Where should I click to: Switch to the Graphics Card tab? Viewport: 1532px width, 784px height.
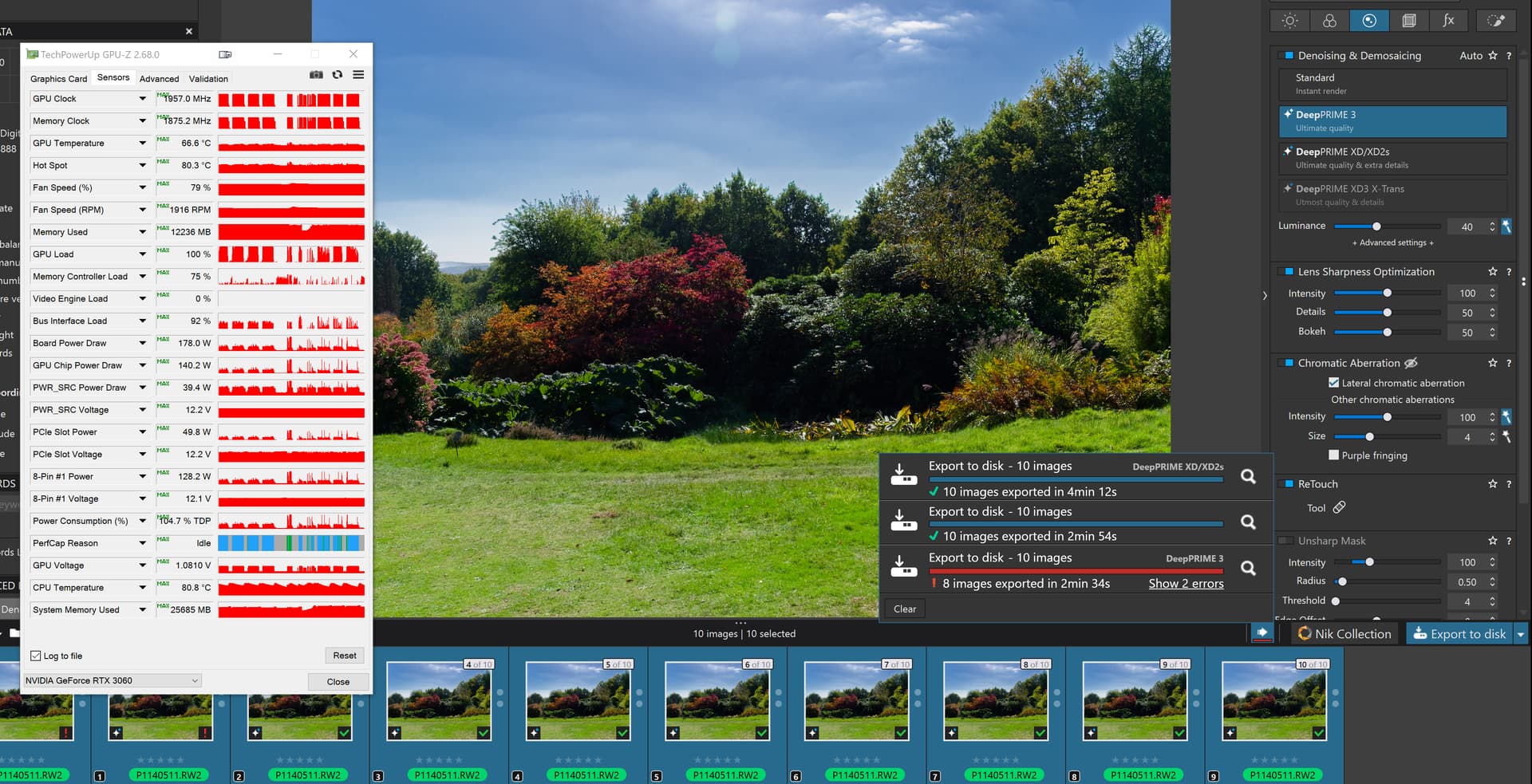coord(58,79)
